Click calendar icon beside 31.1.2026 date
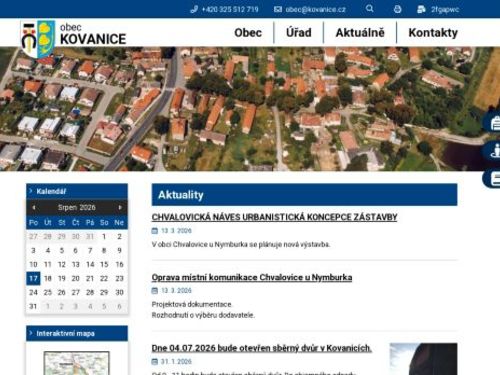 point(155,362)
